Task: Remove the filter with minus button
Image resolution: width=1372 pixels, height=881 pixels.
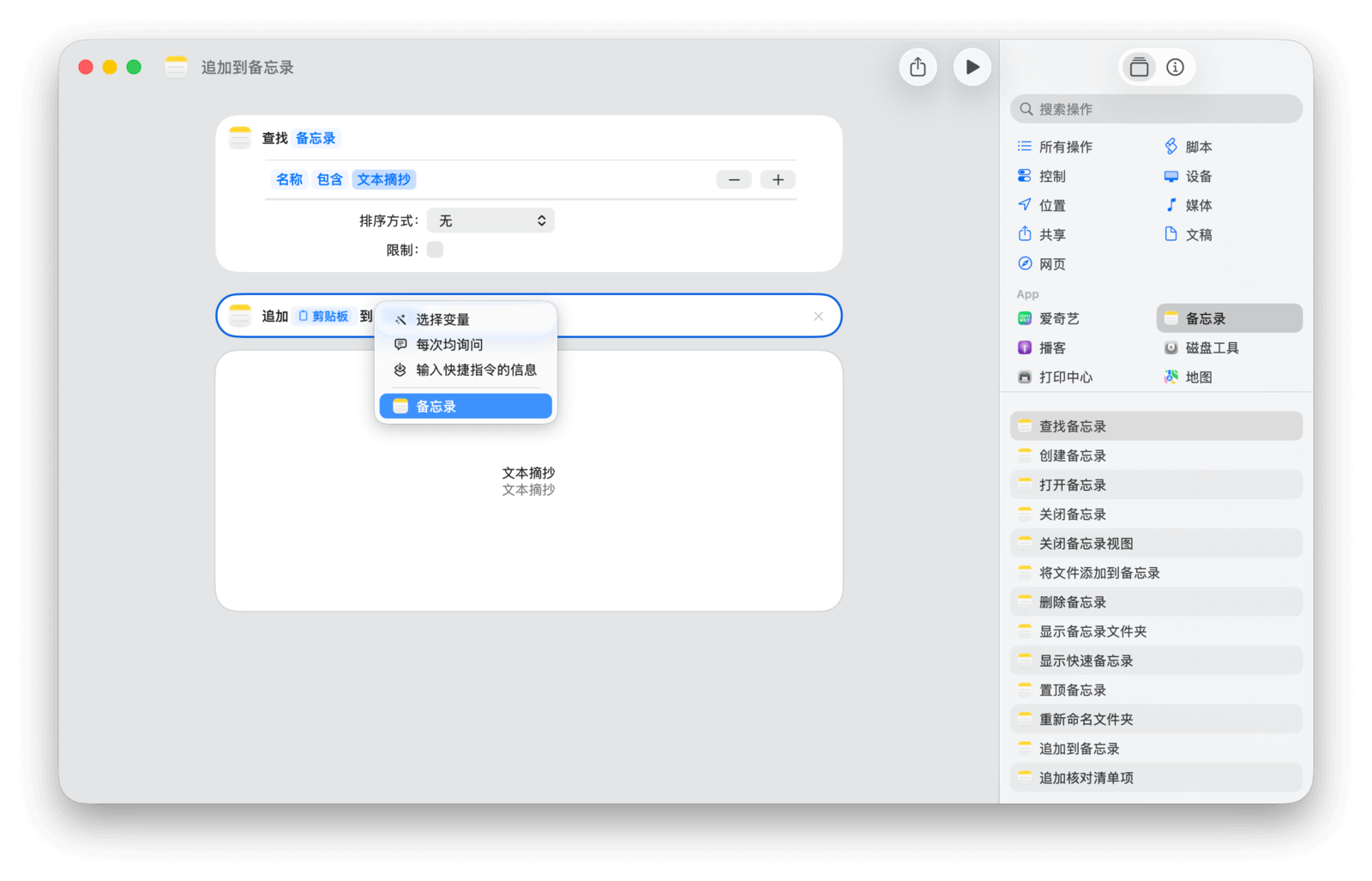Action: (734, 179)
